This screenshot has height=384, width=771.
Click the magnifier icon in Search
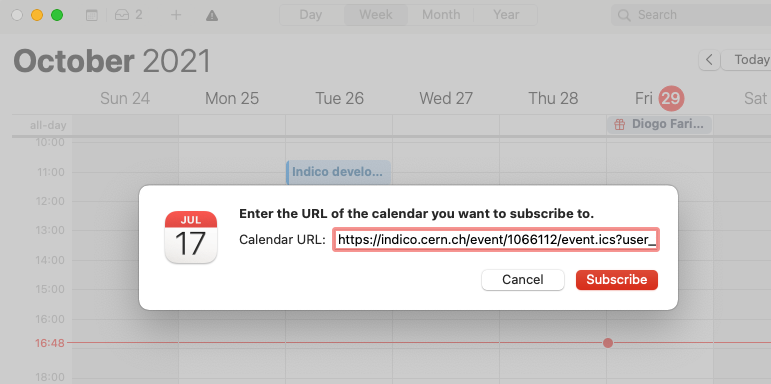[624, 15]
